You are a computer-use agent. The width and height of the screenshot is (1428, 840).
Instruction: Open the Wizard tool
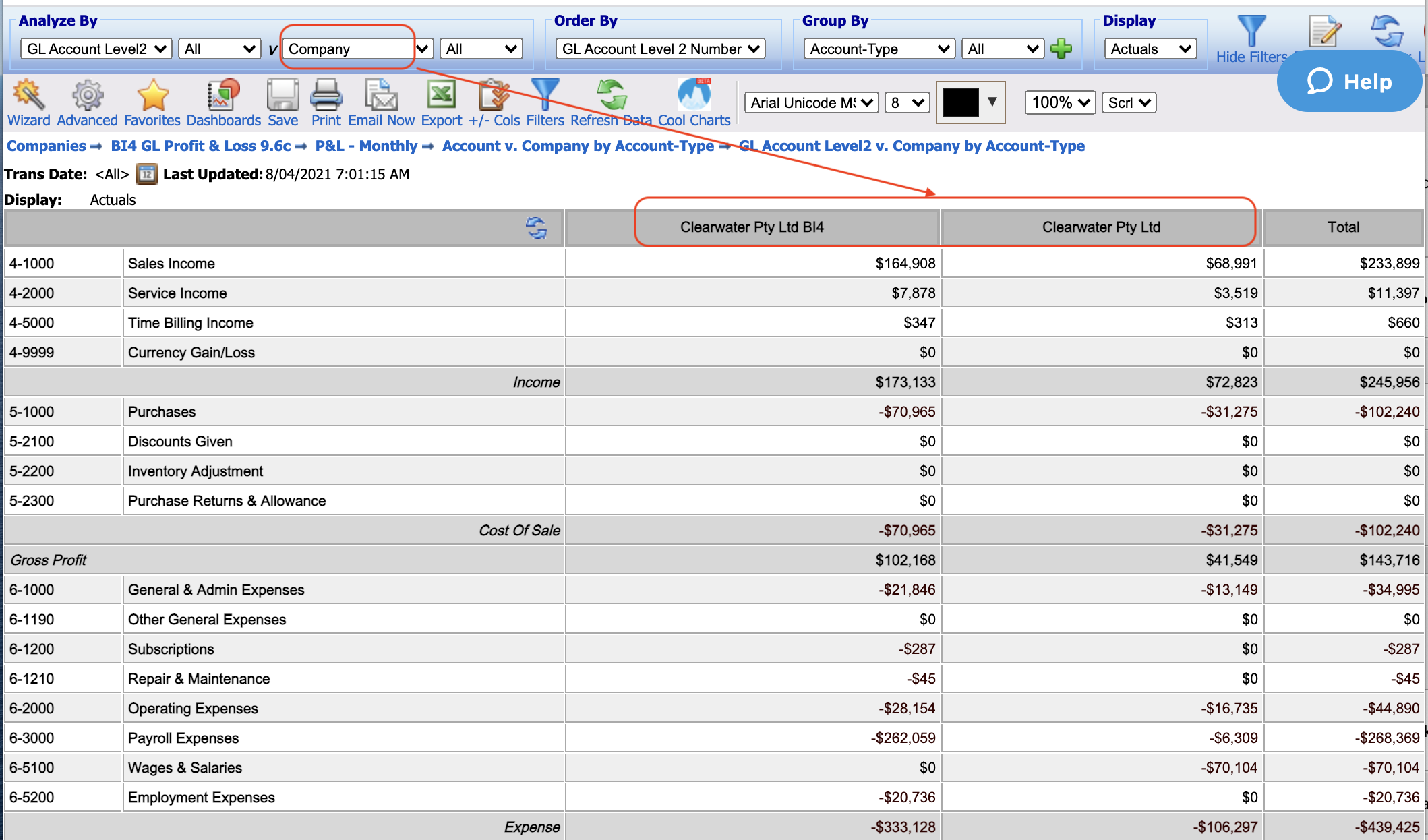[28, 102]
